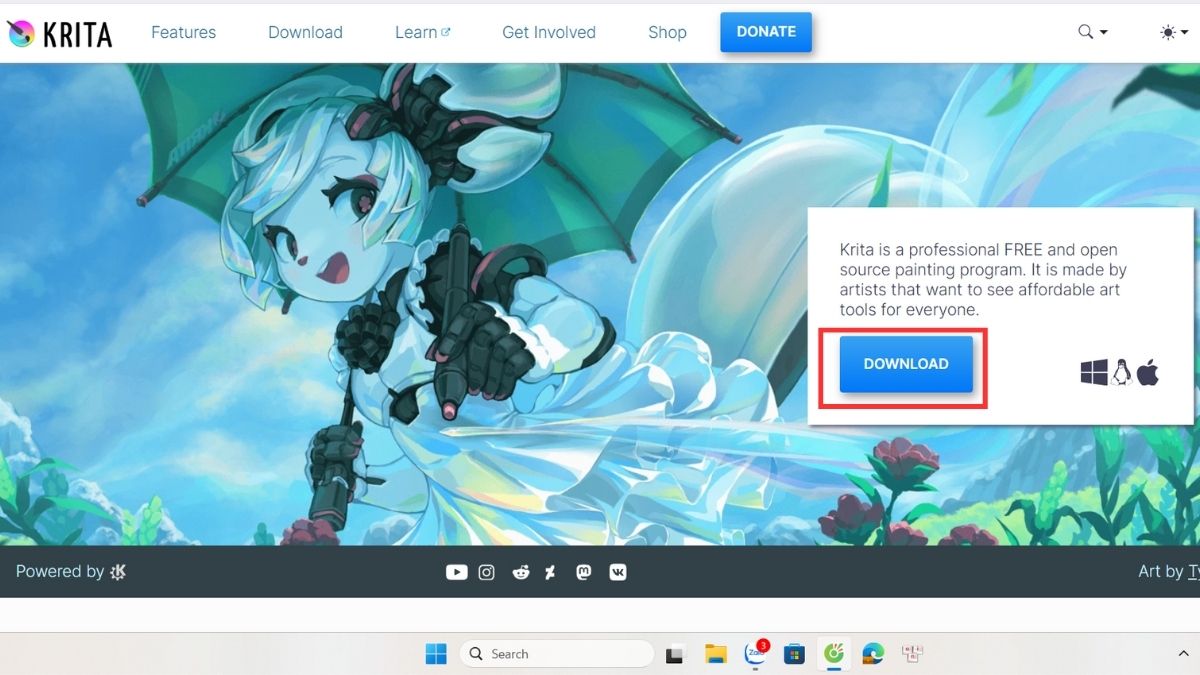Click the blue DONATE button
The image size is (1200, 675).
point(766,32)
